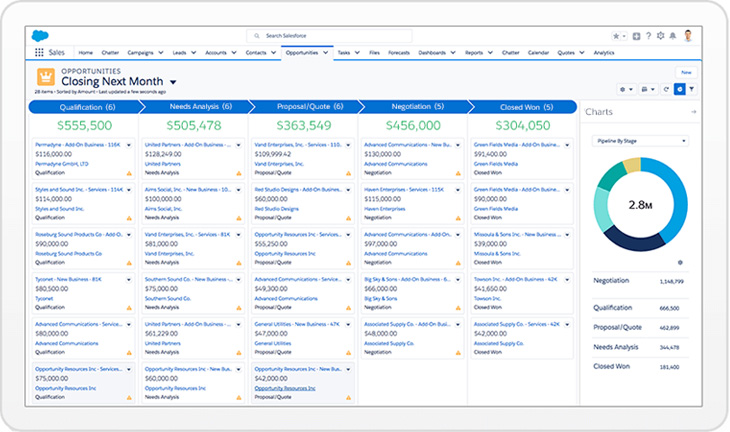Open chart settings gear below donut

680,263
